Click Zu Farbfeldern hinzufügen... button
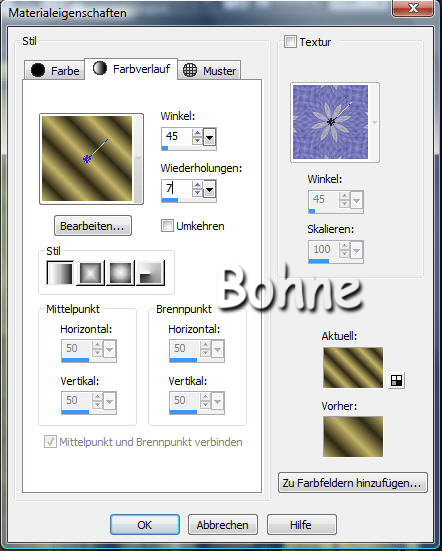 [352, 483]
